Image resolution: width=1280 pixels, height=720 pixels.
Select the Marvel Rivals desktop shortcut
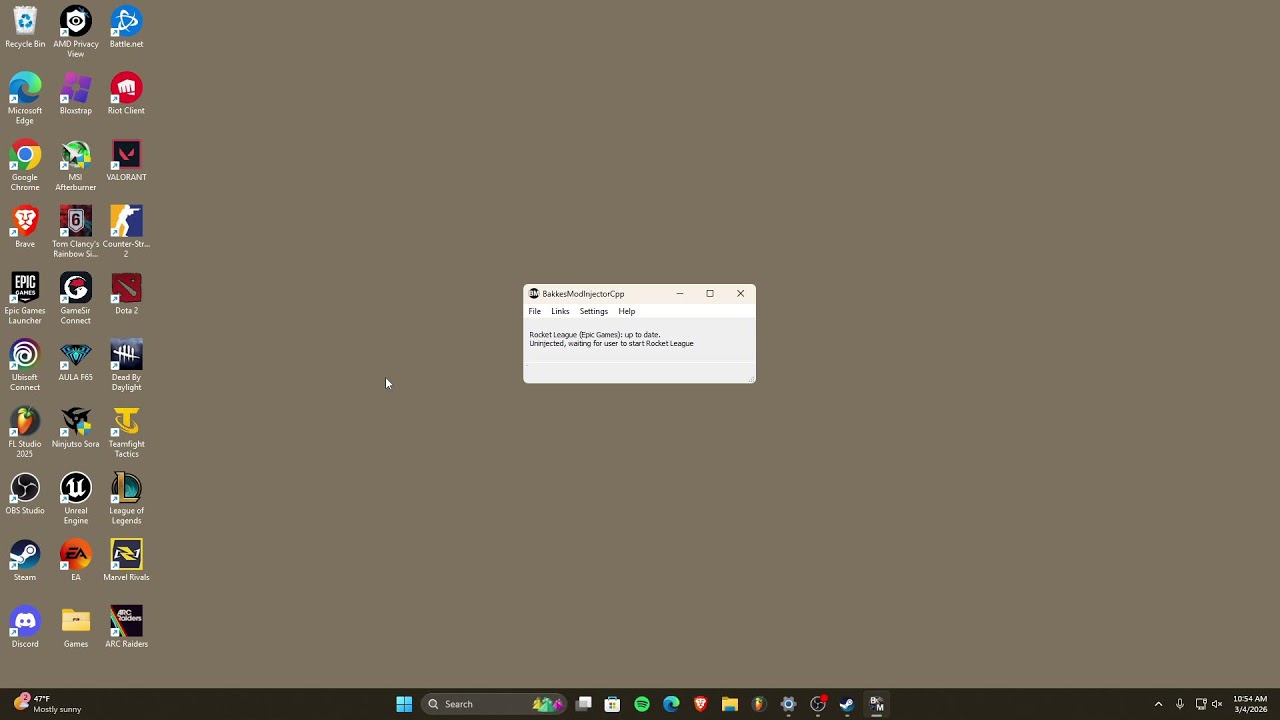pos(126,561)
